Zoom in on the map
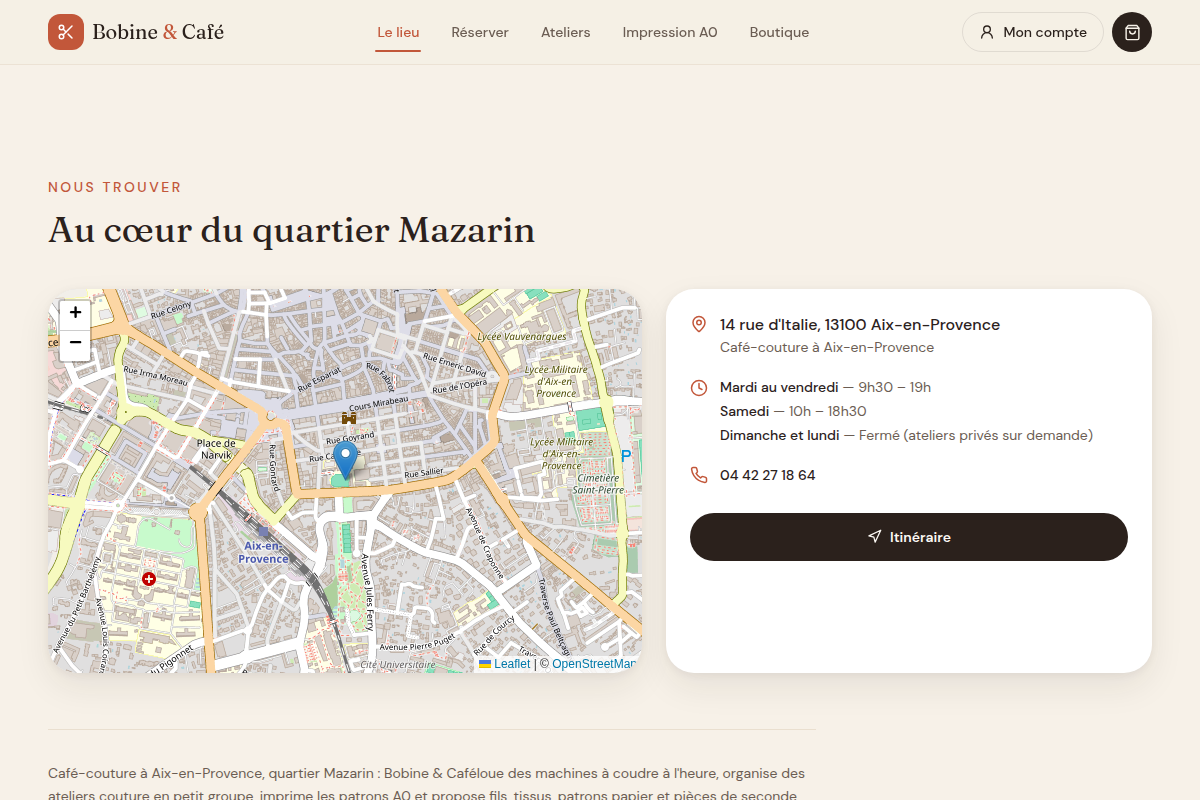 click(x=75, y=314)
